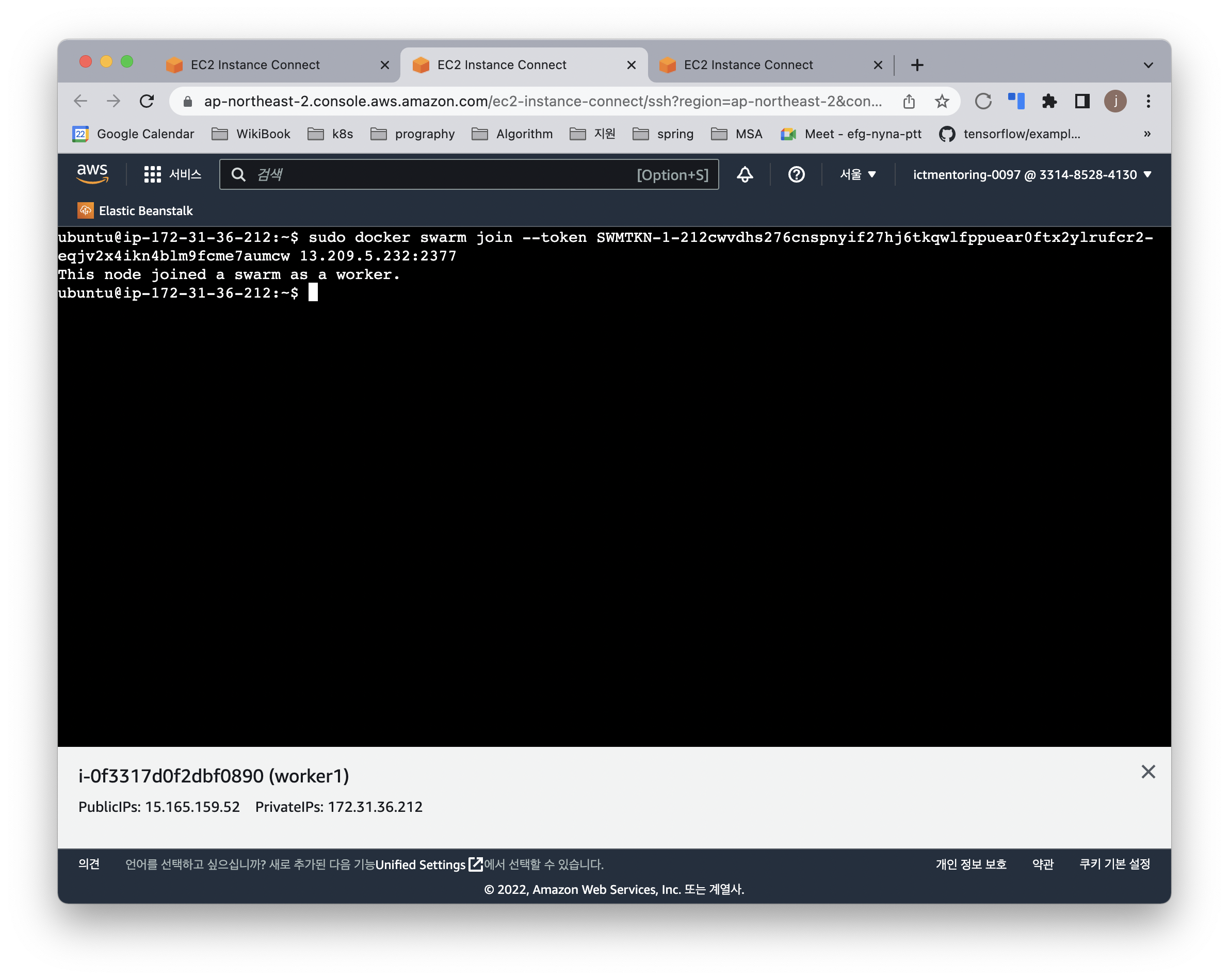This screenshot has width=1229, height=980.
Task: Reload the current page
Action: tap(147, 102)
